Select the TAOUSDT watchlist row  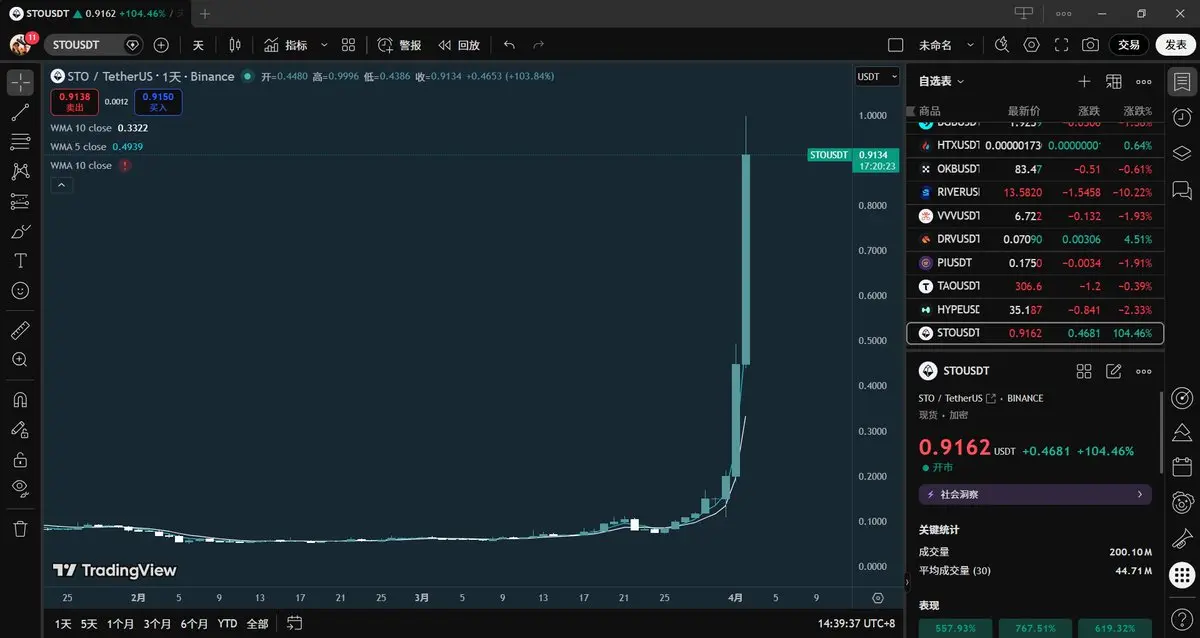point(1035,286)
